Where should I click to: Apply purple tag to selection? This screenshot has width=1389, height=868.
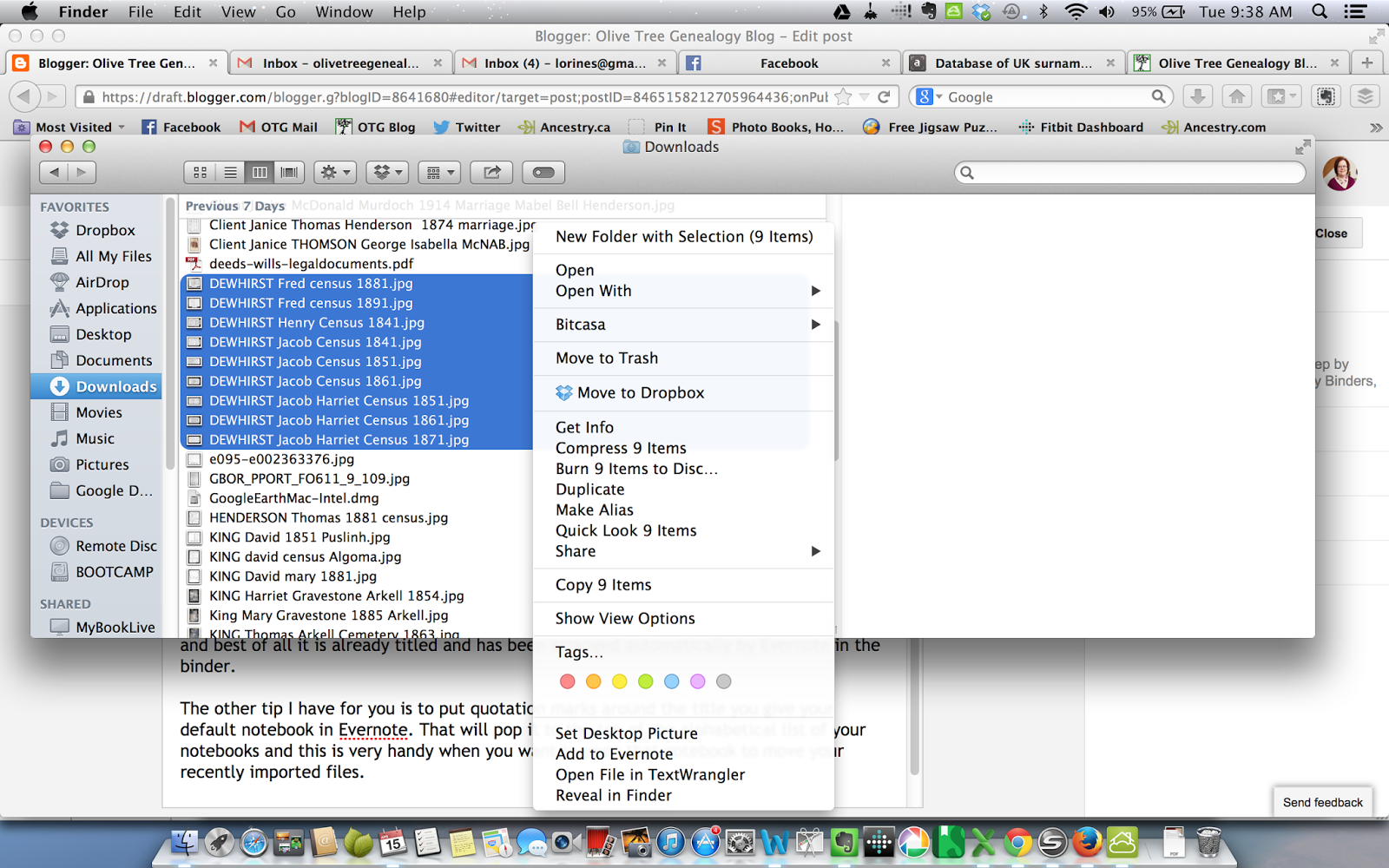coord(698,681)
